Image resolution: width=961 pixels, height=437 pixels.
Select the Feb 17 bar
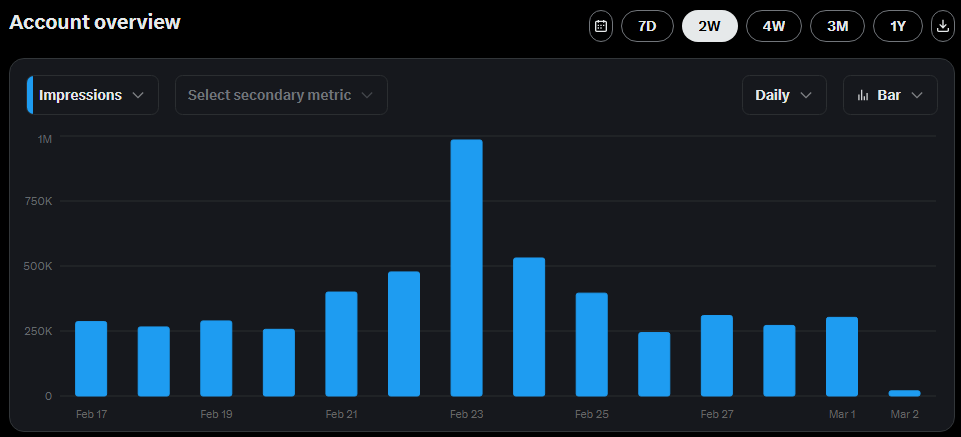[91, 358]
